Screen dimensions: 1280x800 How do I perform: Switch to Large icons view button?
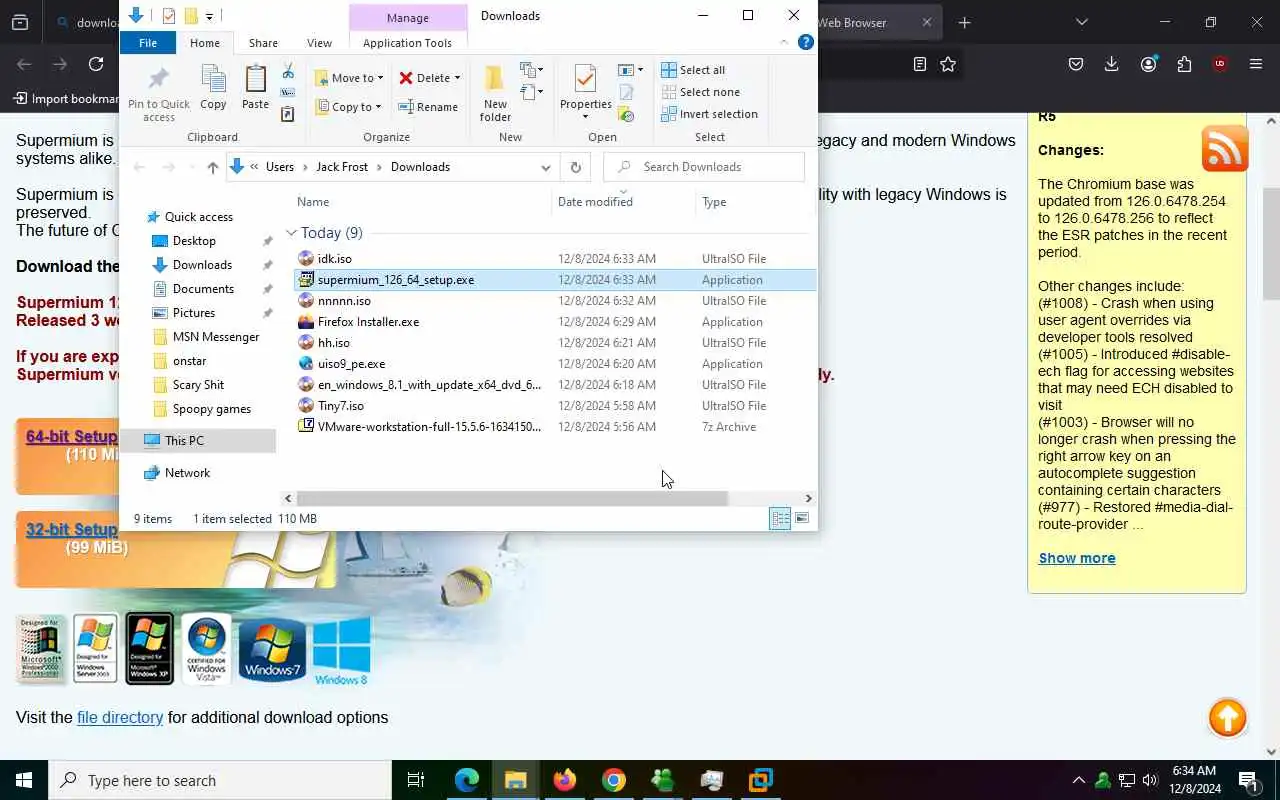802,518
